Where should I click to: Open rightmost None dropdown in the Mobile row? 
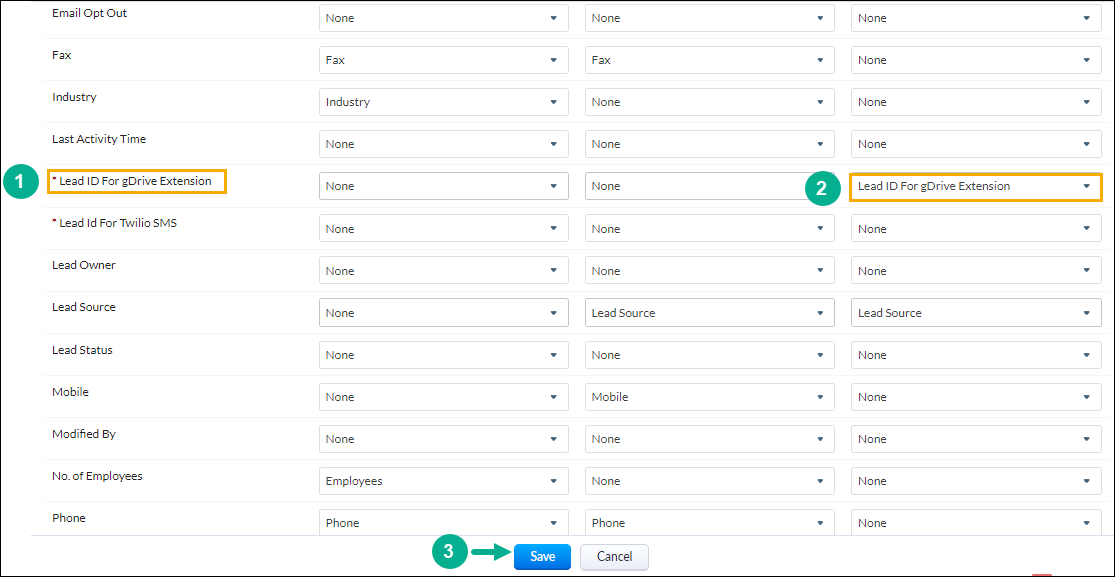pos(976,397)
